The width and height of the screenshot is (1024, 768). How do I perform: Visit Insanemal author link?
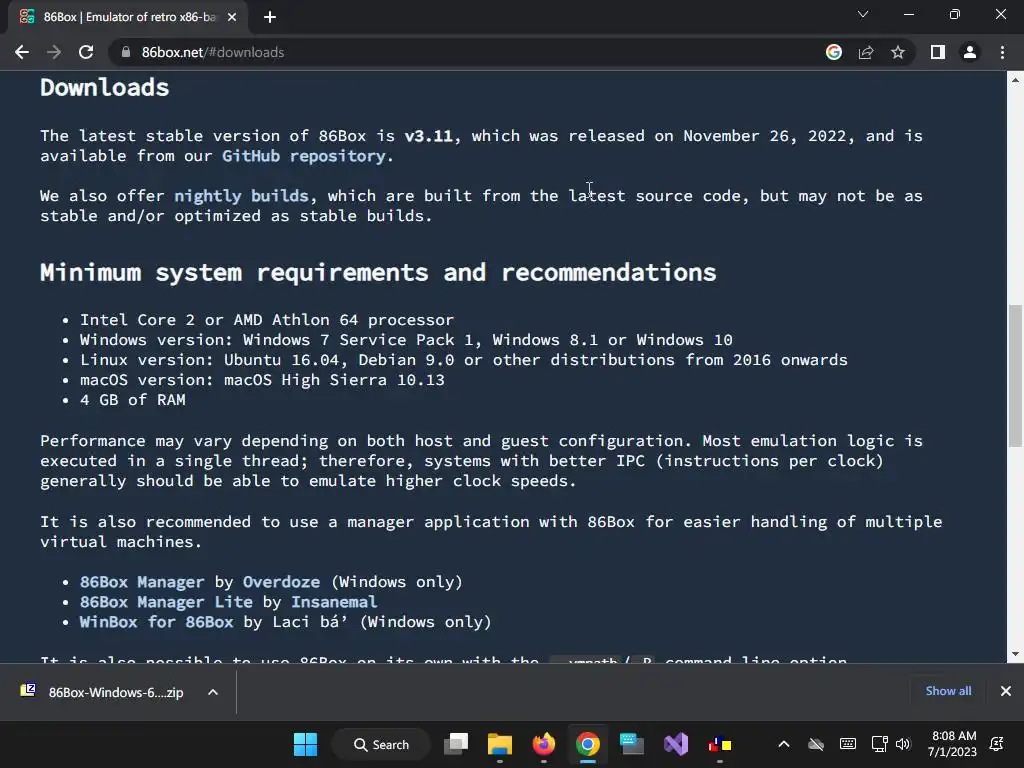click(x=334, y=602)
